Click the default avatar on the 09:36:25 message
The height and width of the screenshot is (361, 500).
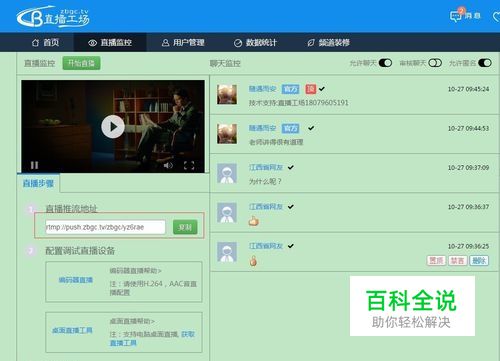[x=227, y=252]
